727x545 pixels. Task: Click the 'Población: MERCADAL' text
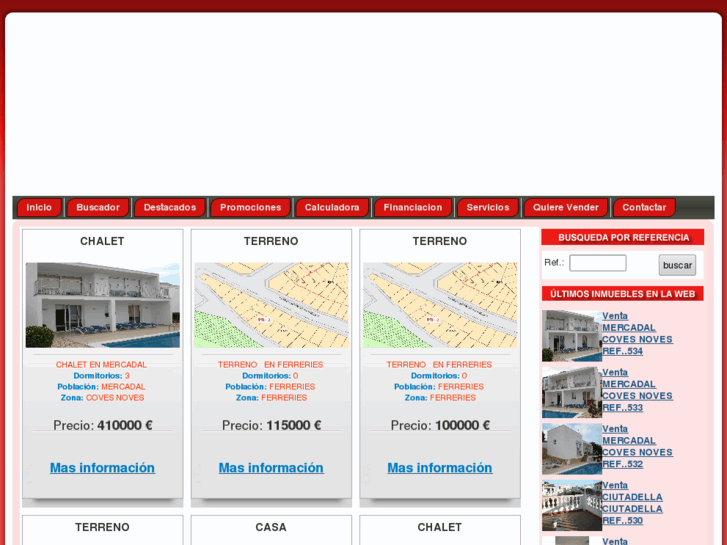[x=101, y=386]
